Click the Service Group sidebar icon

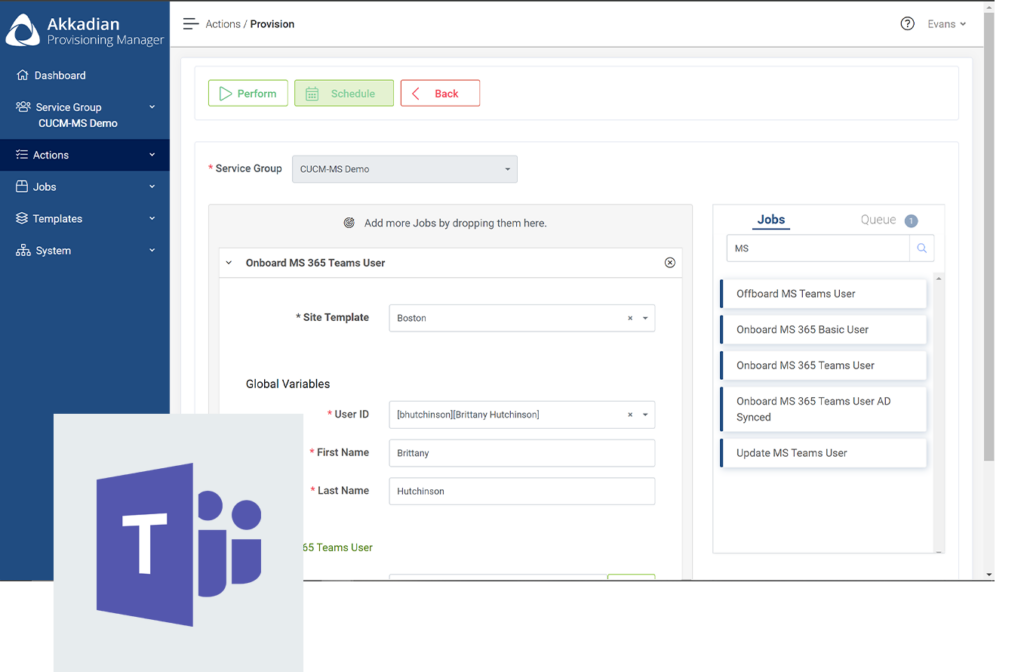pyautogui.click(x=21, y=106)
